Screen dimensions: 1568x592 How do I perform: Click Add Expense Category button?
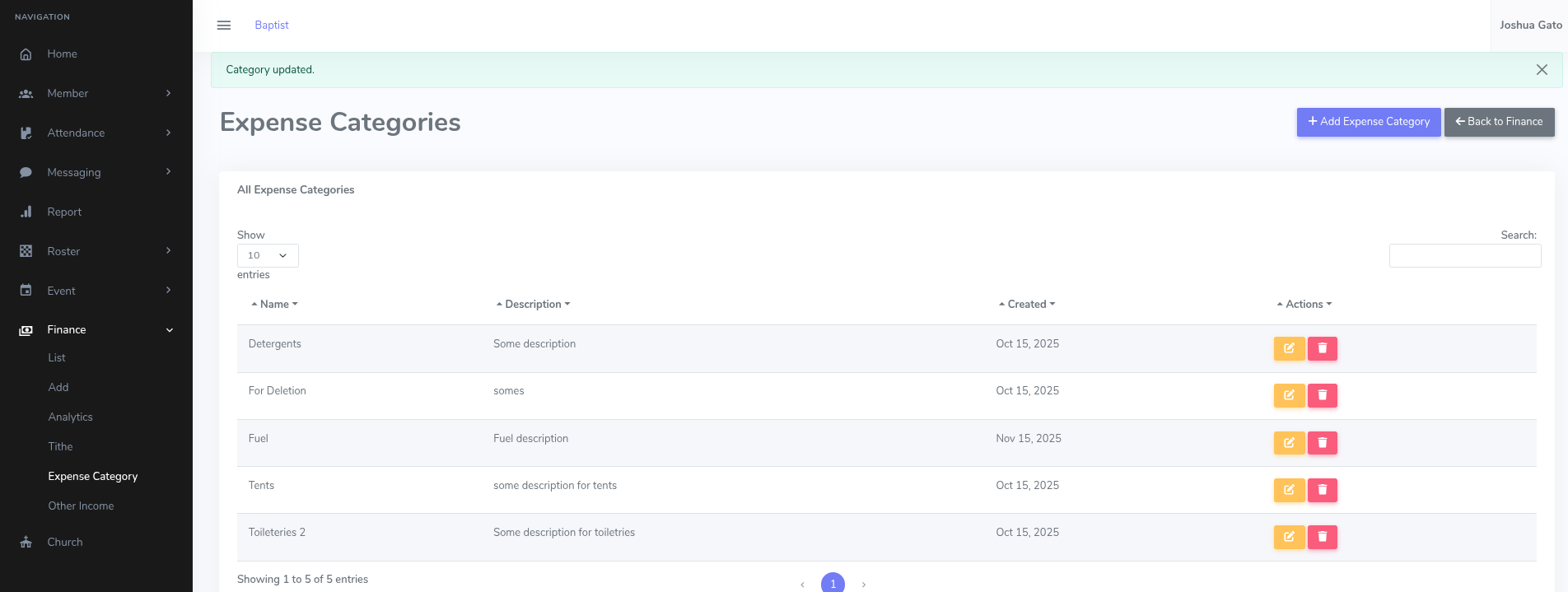pos(1368,122)
